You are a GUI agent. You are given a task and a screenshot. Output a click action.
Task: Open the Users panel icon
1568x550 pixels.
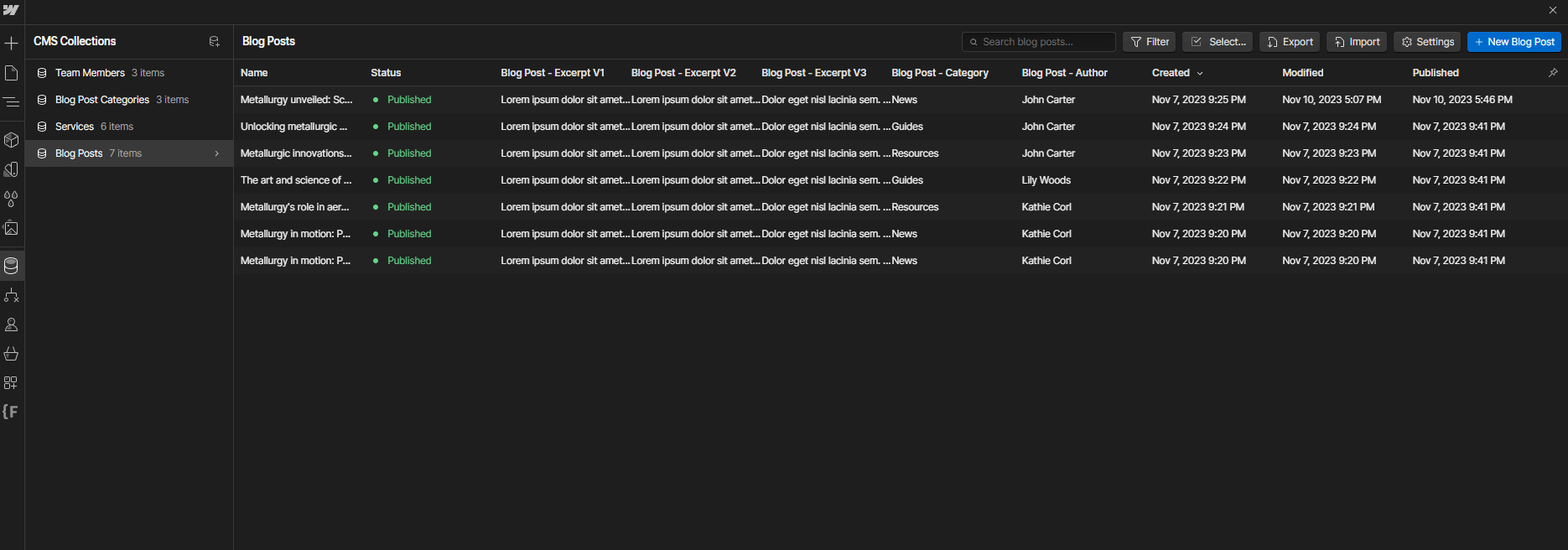11,324
